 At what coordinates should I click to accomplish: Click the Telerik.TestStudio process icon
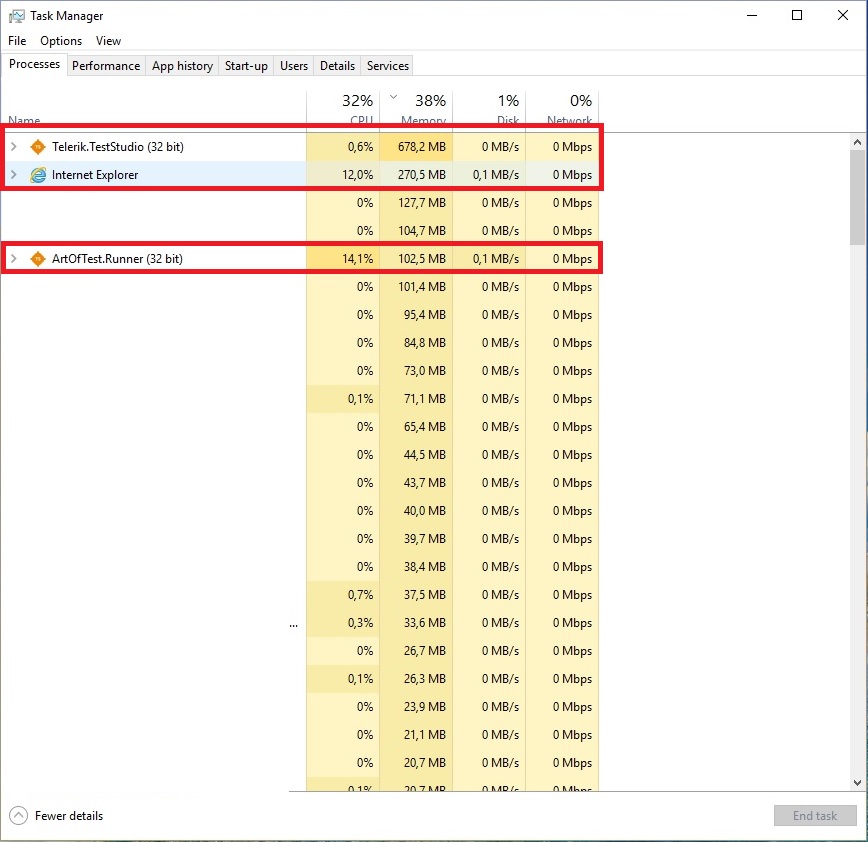38,147
